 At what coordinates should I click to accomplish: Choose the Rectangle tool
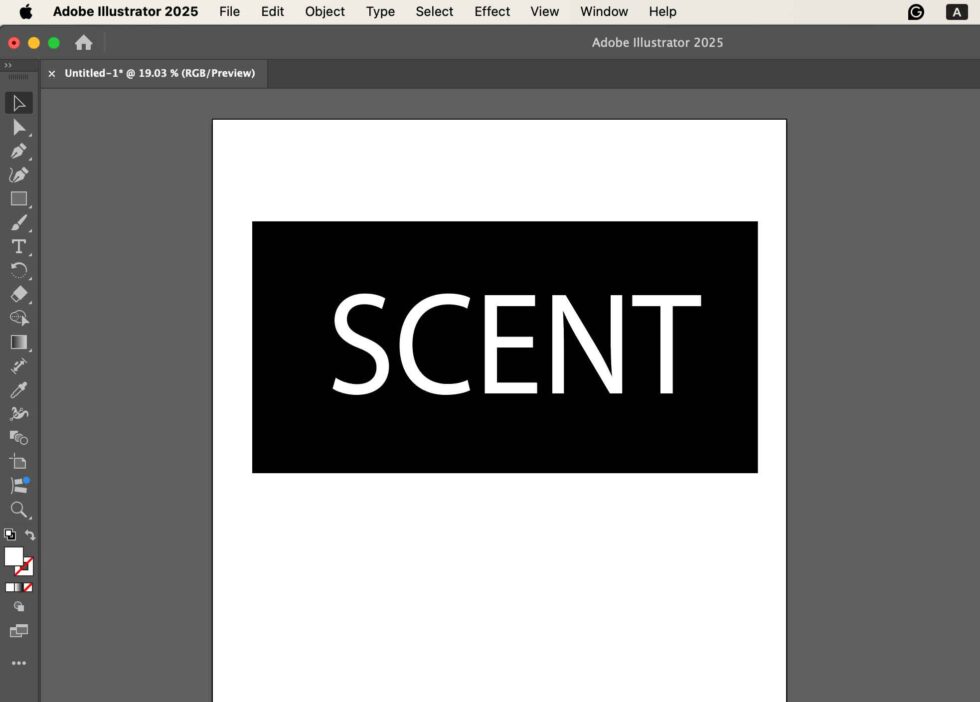point(19,199)
